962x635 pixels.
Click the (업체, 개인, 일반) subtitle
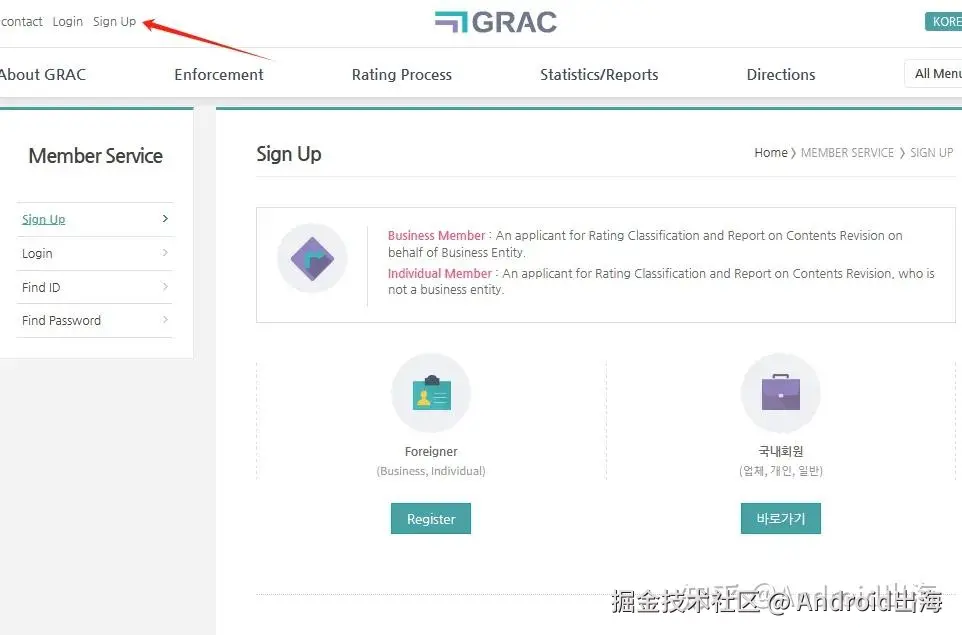(x=780, y=471)
